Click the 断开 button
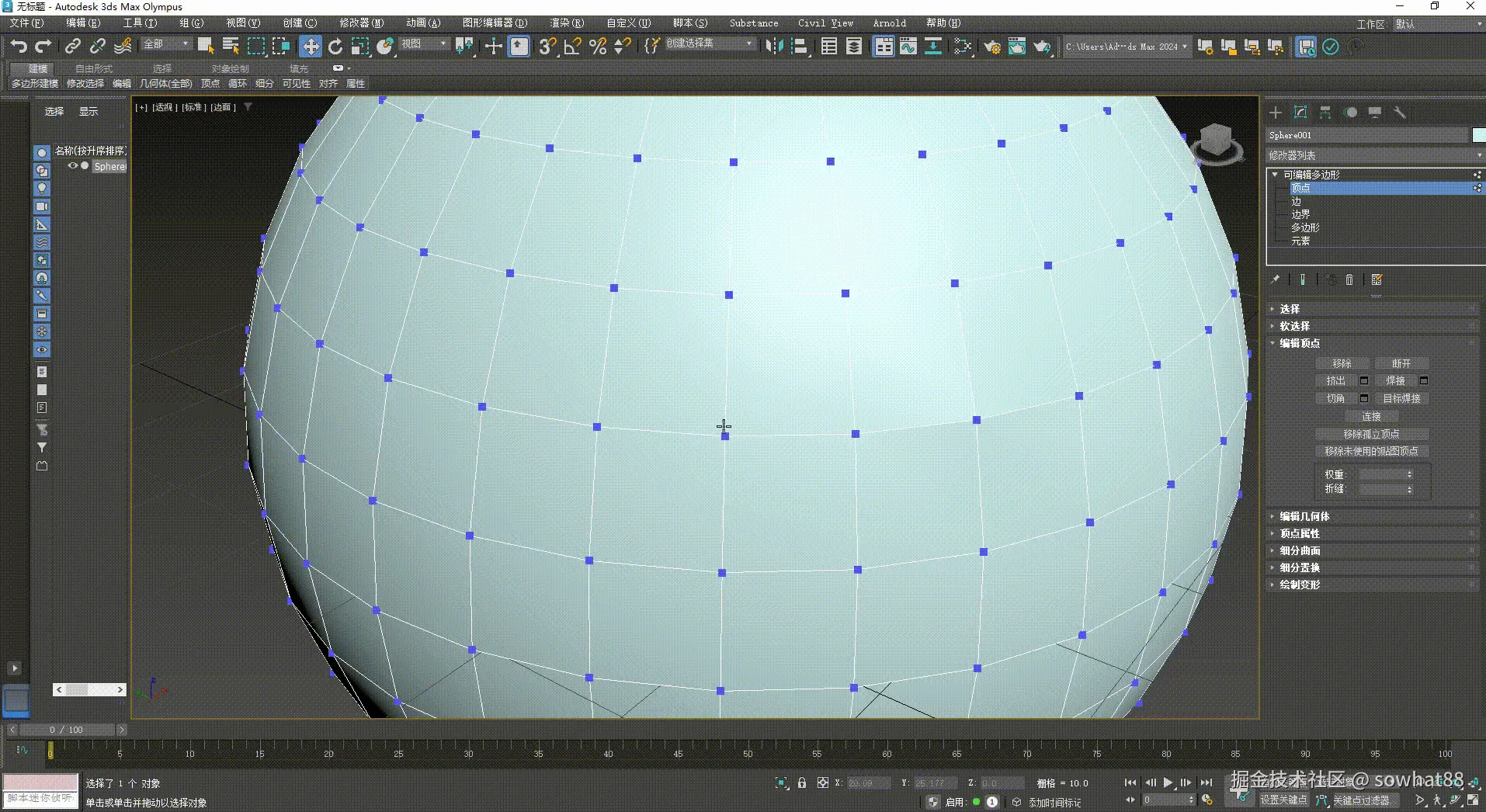Viewport: 1486px width, 812px height. 1402,363
